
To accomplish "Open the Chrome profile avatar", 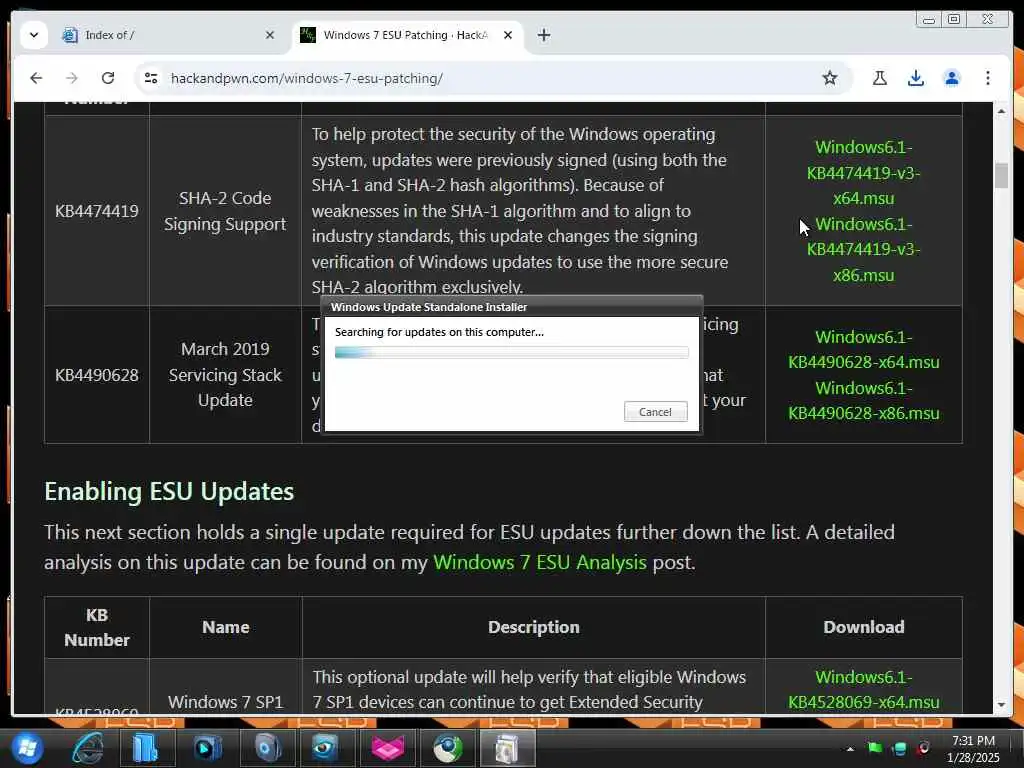I will click(x=952, y=78).
